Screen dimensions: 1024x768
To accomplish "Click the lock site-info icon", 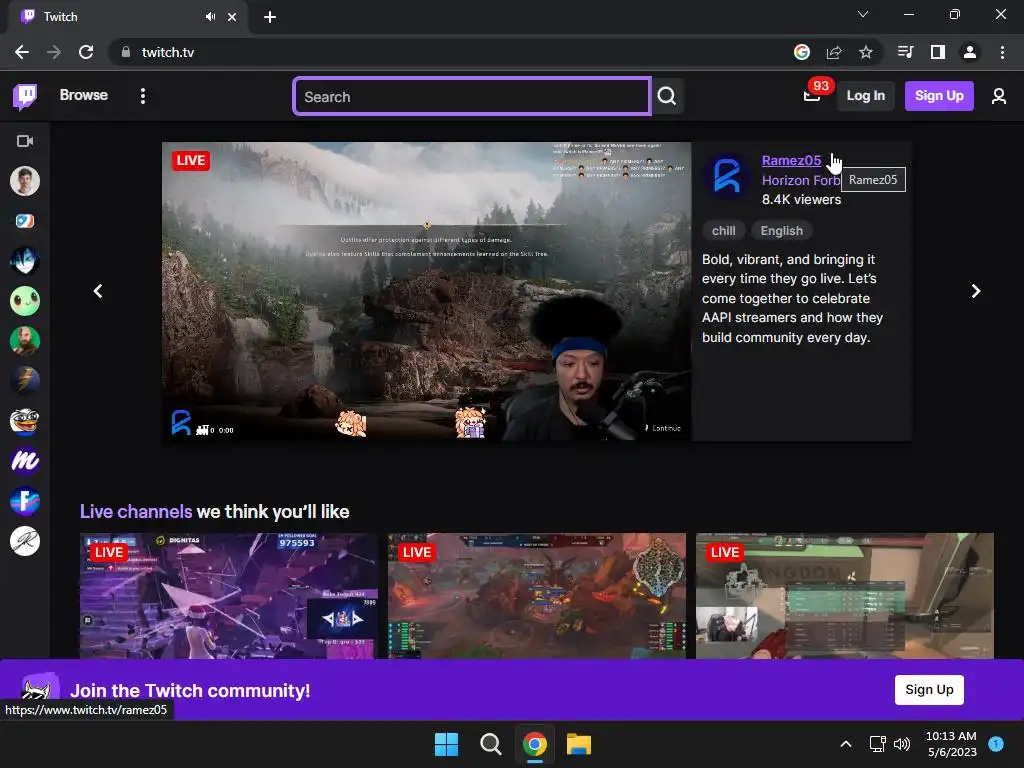I will pos(126,52).
